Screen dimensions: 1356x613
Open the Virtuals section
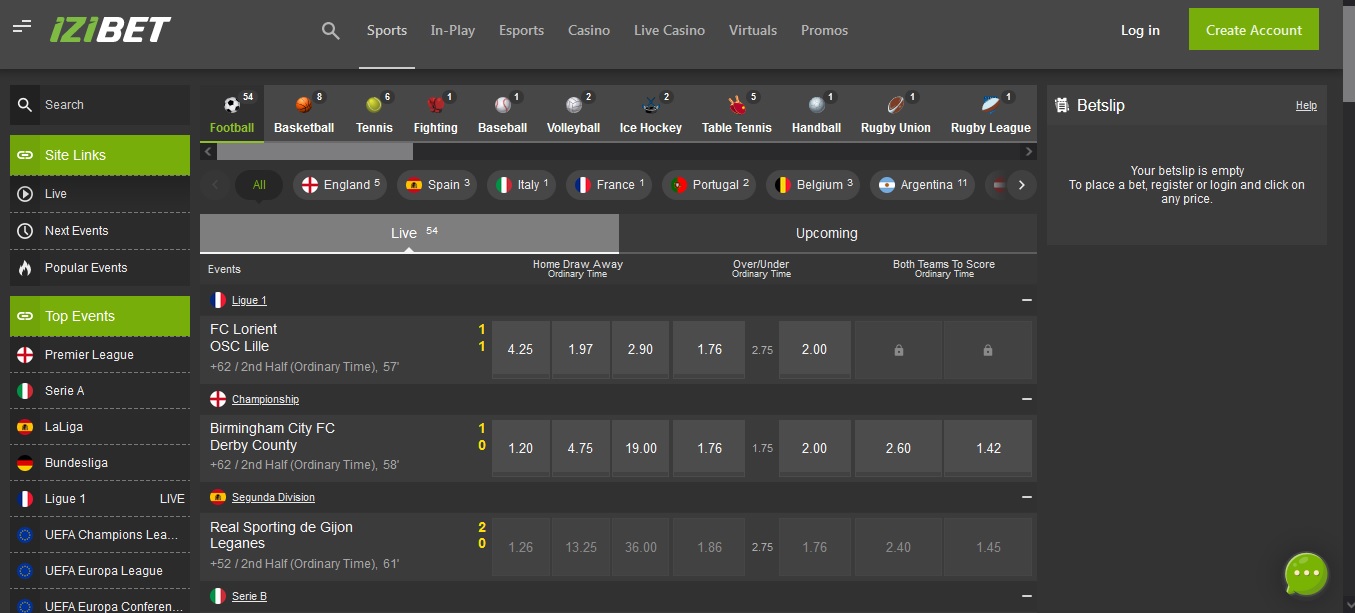point(753,31)
